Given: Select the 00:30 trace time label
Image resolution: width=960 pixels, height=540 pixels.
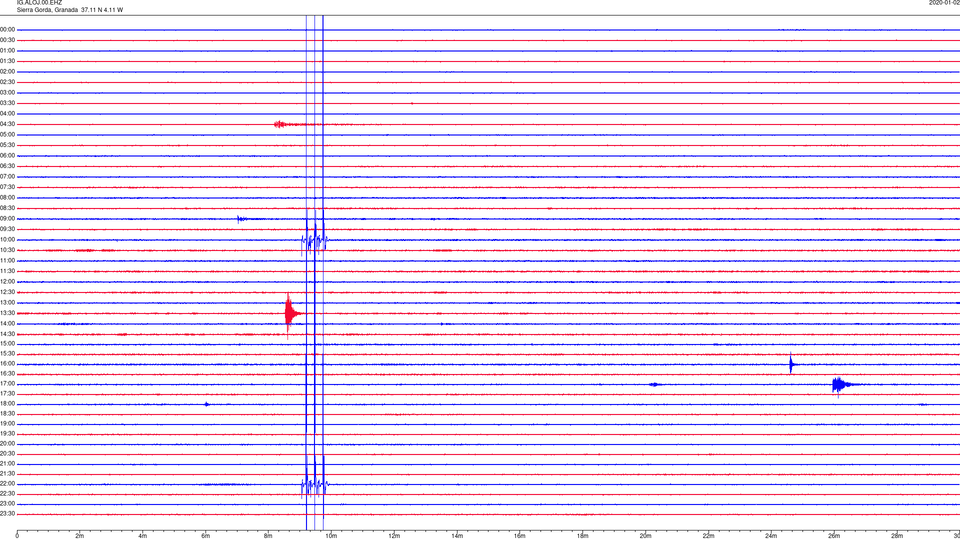Looking at the screenshot, I should pyautogui.click(x=7, y=40).
